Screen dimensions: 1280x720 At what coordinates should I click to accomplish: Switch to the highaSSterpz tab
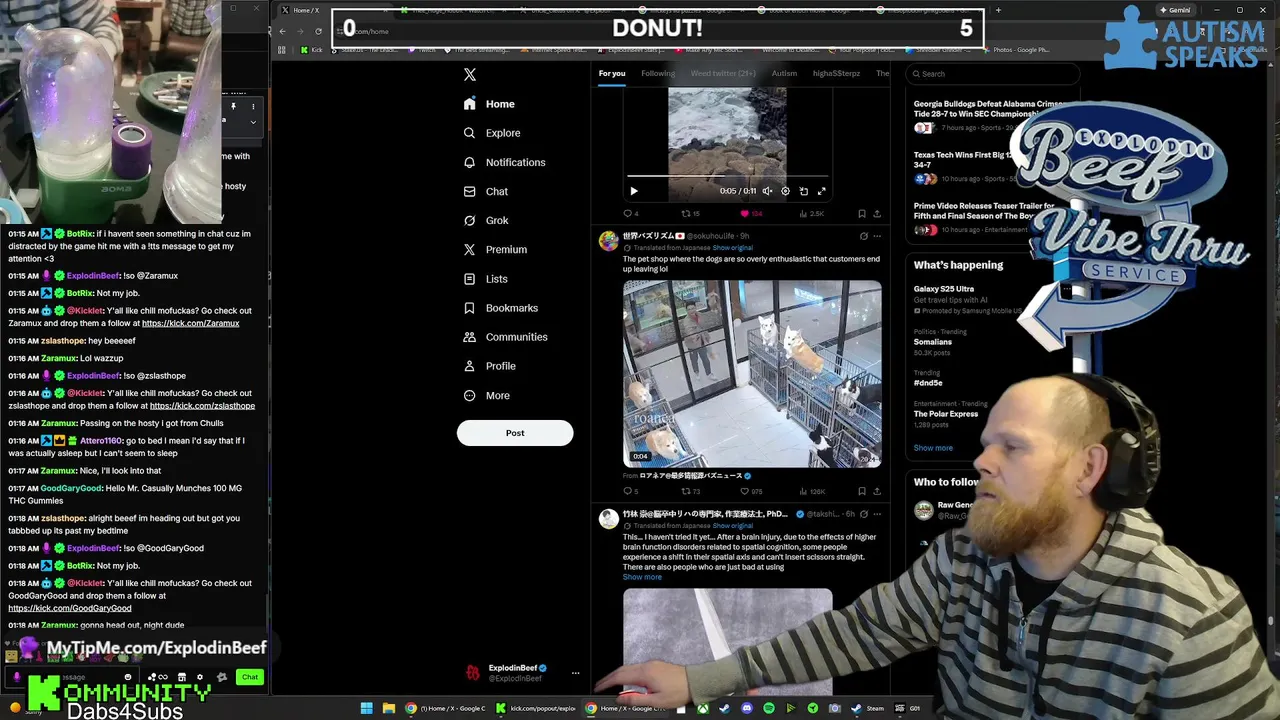point(837,73)
